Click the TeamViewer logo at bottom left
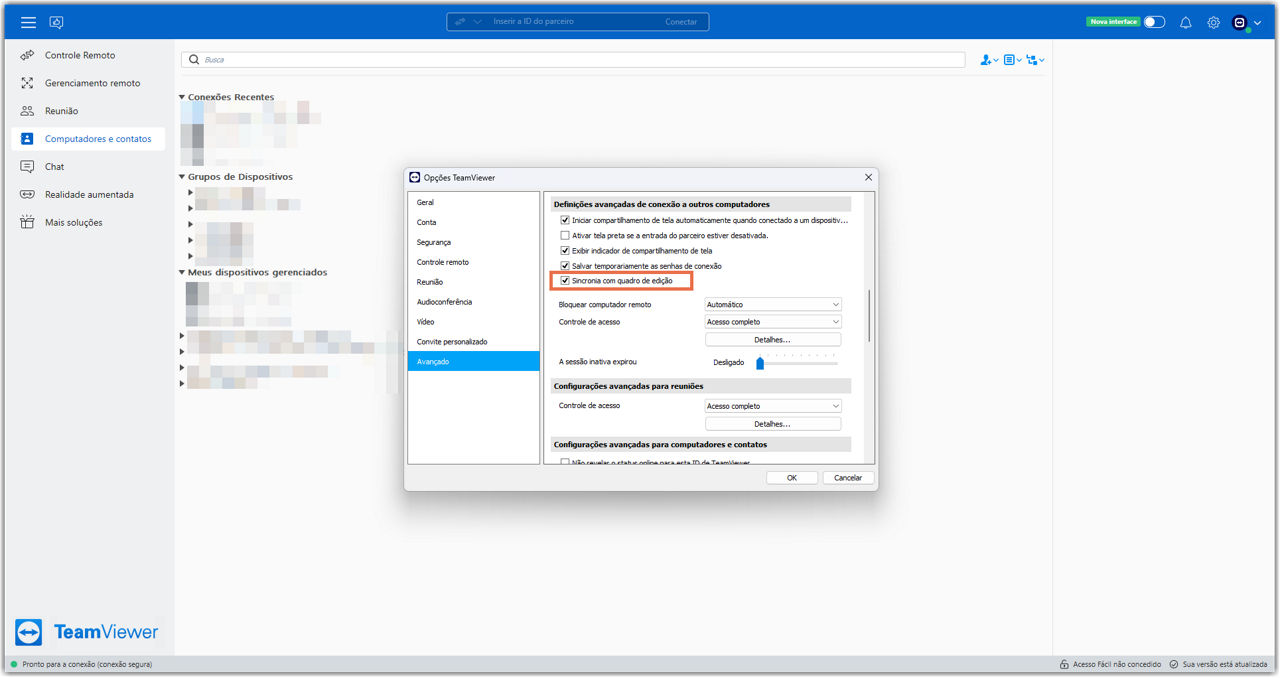This screenshot has height=678, width=1280. (x=86, y=632)
